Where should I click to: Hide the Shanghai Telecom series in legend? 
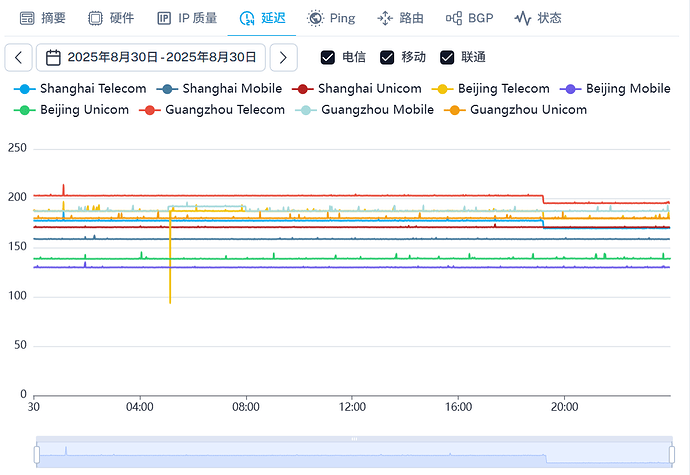click(x=80, y=88)
